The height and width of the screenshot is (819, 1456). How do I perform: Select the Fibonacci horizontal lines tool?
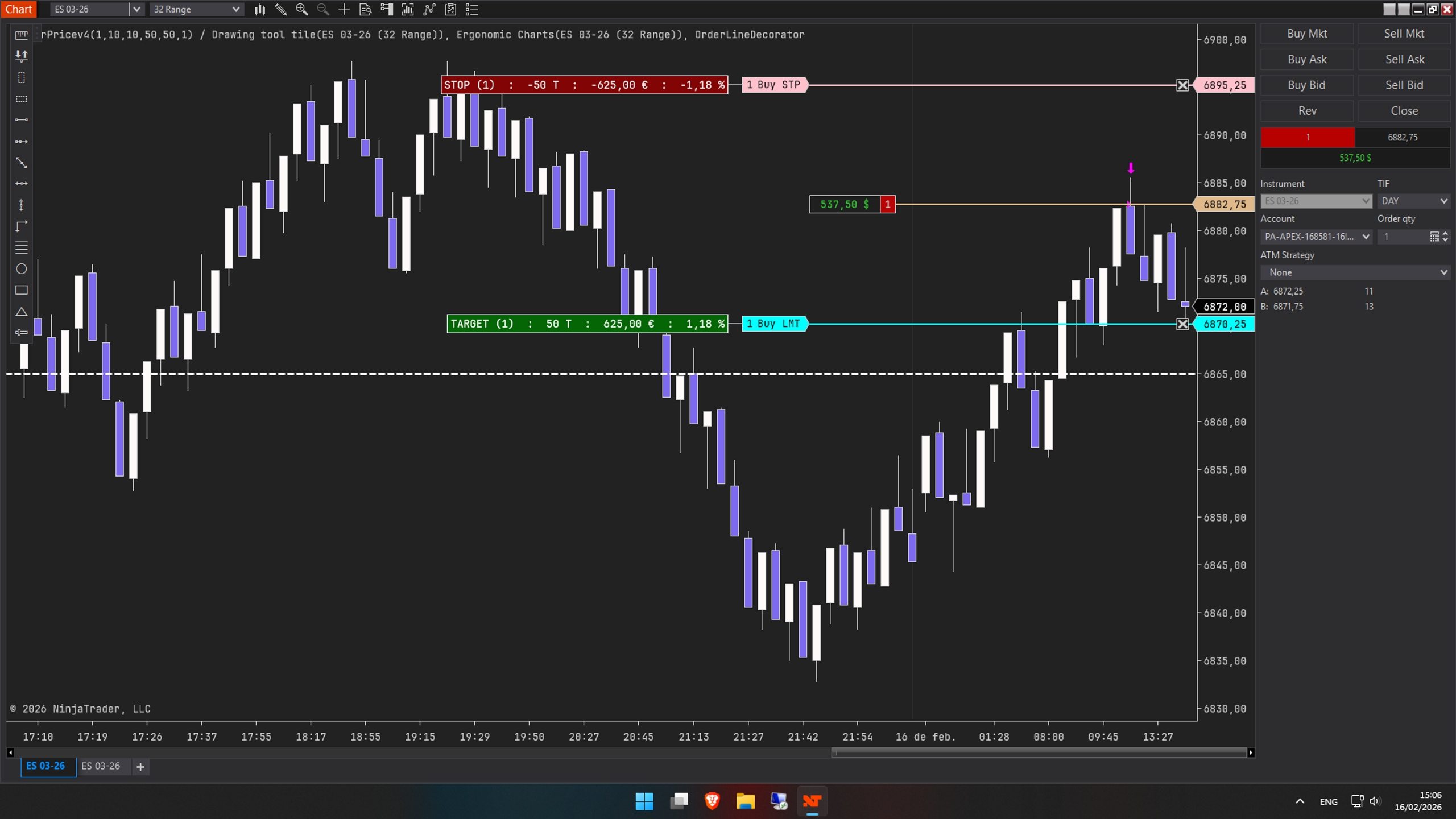coord(22,247)
